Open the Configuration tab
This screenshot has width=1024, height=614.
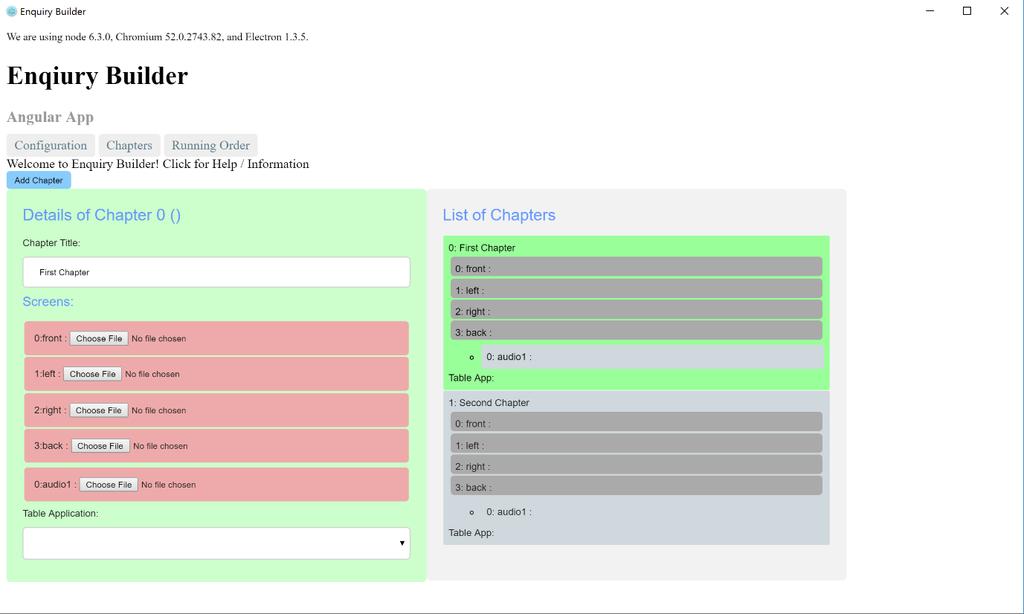point(51,145)
